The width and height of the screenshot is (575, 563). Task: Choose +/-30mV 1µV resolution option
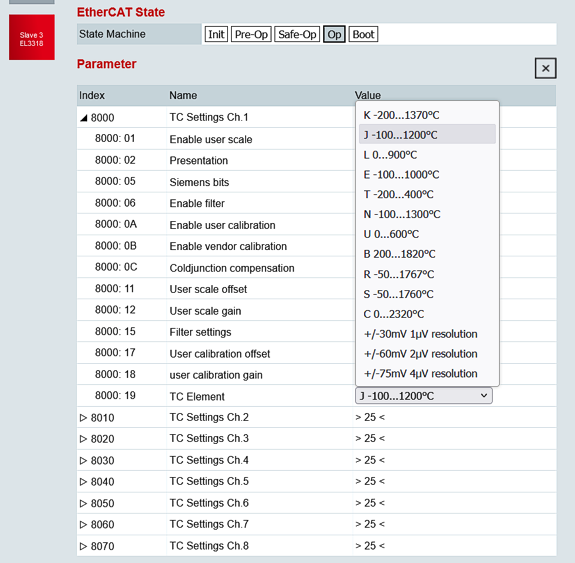427,334
